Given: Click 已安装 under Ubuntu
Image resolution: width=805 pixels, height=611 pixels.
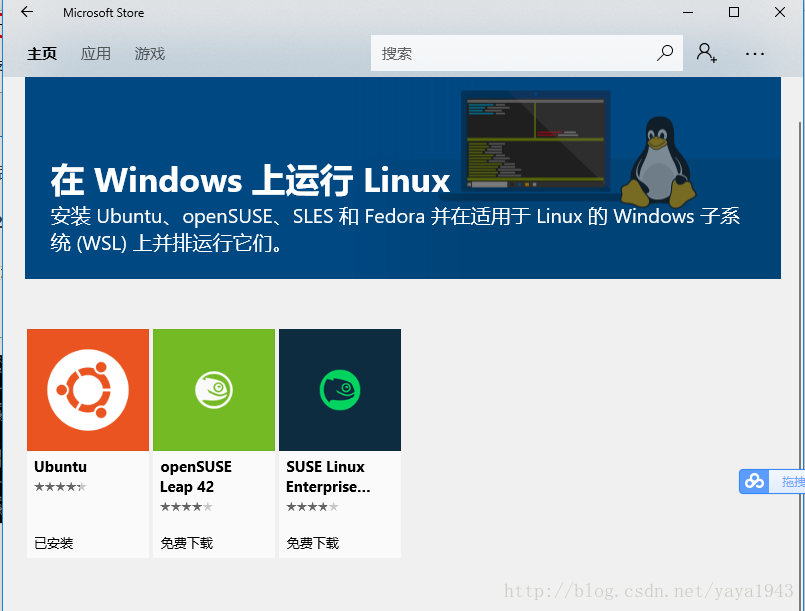Looking at the screenshot, I should pos(53,543).
